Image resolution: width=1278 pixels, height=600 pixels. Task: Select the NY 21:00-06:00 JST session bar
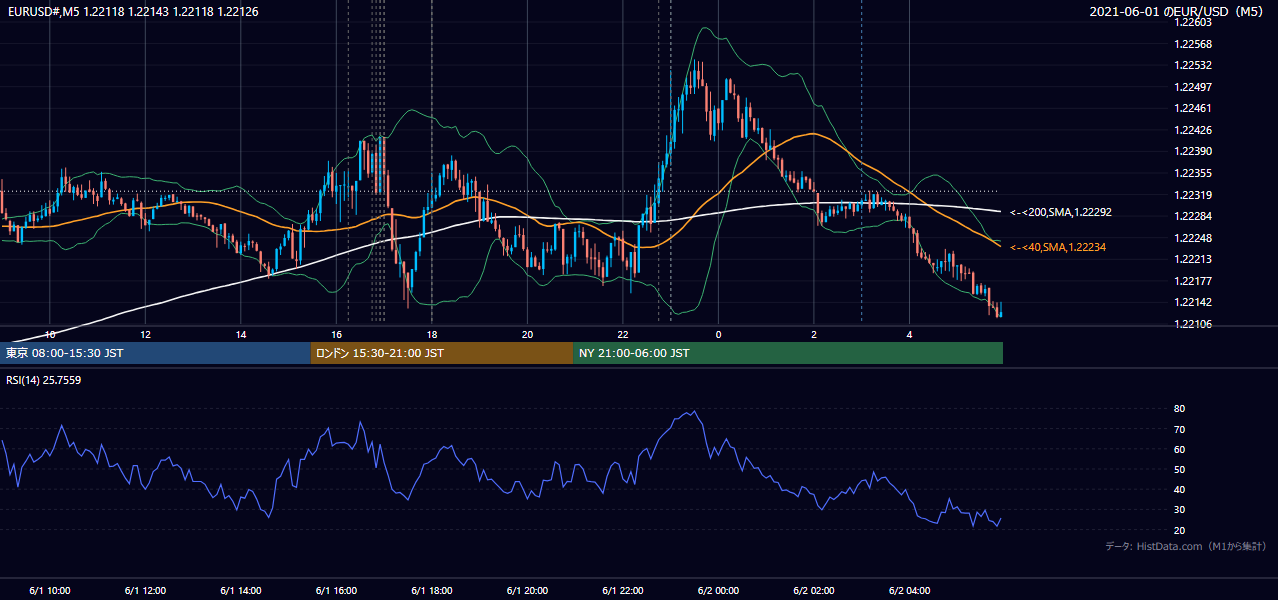tap(788, 353)
